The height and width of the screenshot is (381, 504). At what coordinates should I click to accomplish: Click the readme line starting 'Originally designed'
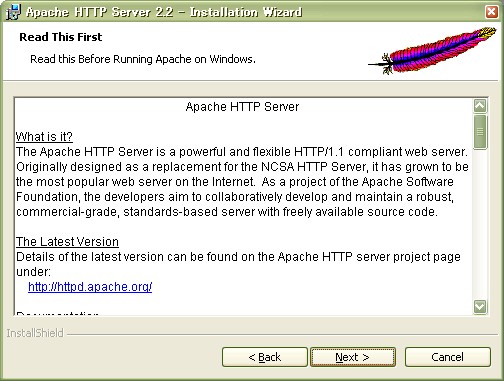coord(242,167)
